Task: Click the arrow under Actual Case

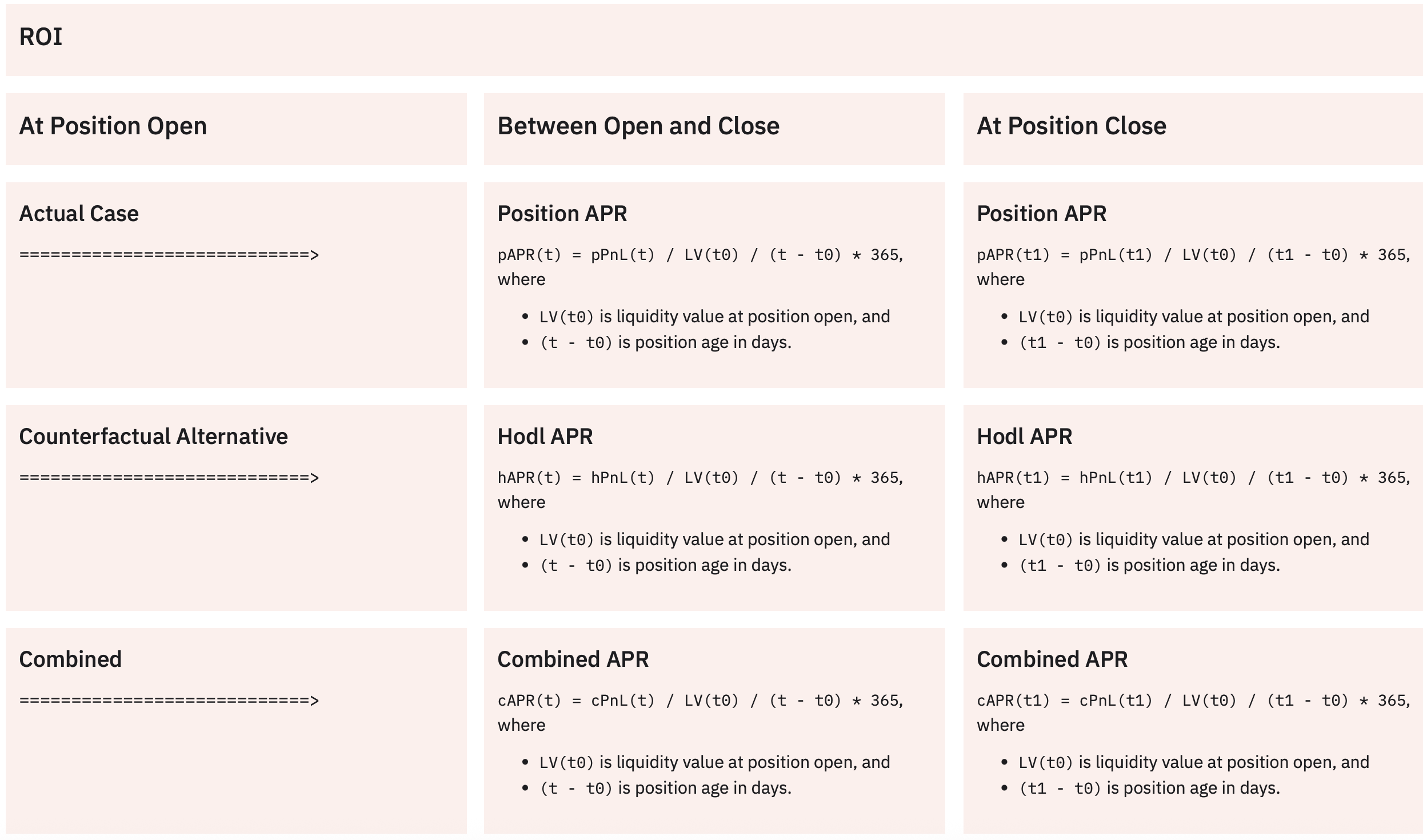Action: click(x=169, y=255)
